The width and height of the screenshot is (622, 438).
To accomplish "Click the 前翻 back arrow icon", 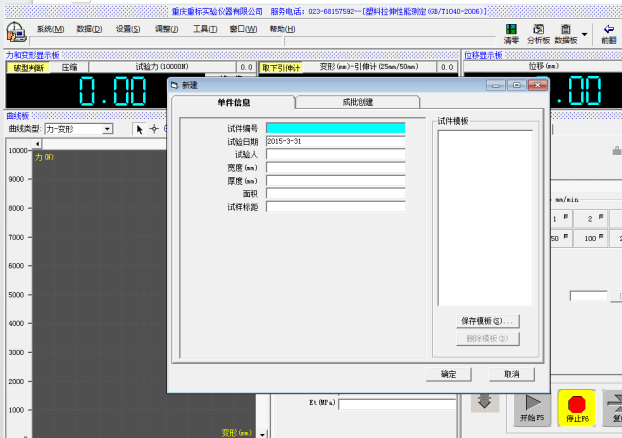I will [608, 33].
